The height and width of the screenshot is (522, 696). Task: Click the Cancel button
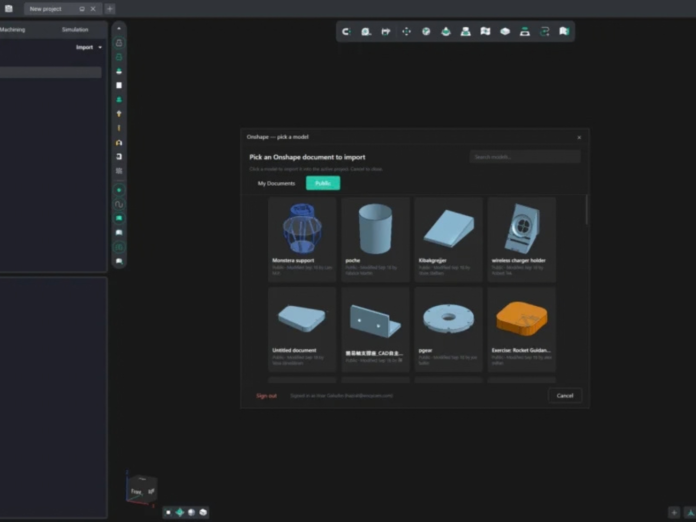tap(565, 395)
